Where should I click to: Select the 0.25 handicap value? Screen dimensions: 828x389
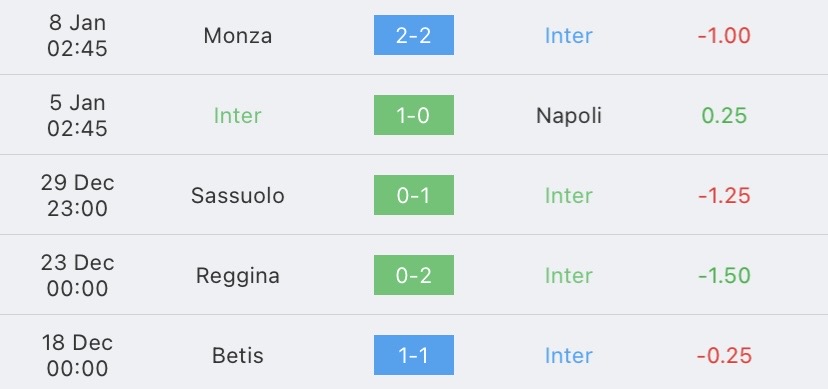[x=724, y=116]
